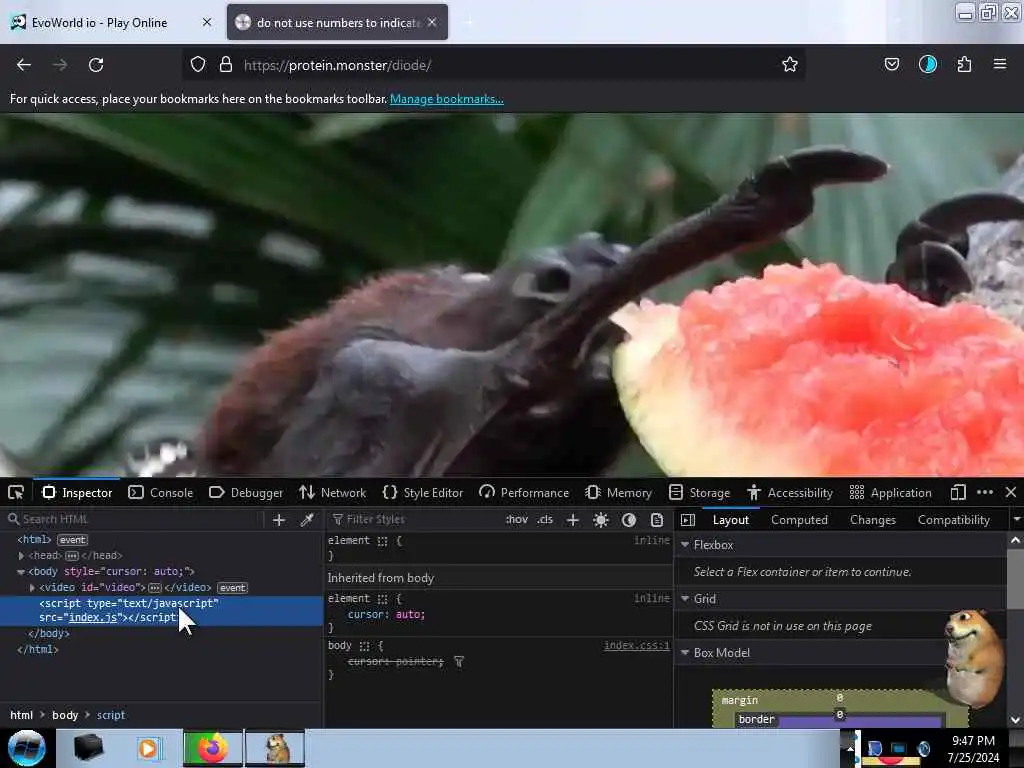The image size is (1024, 768).
Task: Select the Compatibility sidebar tab
Action: click(x=953, y=520)
